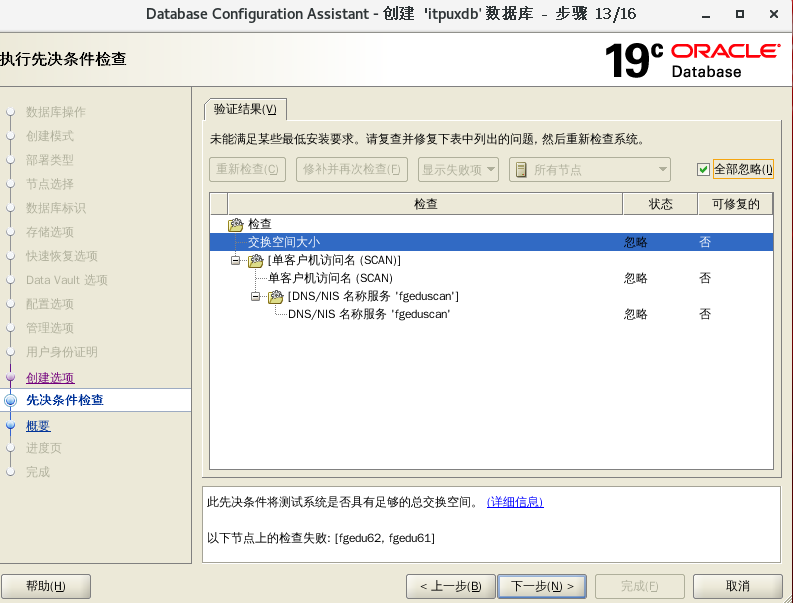Click the folder icon of [单客户机访问名 (SCAN)]
Image resolution: width=793 pixels, height=603 pixels.
click(x=256, y=261)
